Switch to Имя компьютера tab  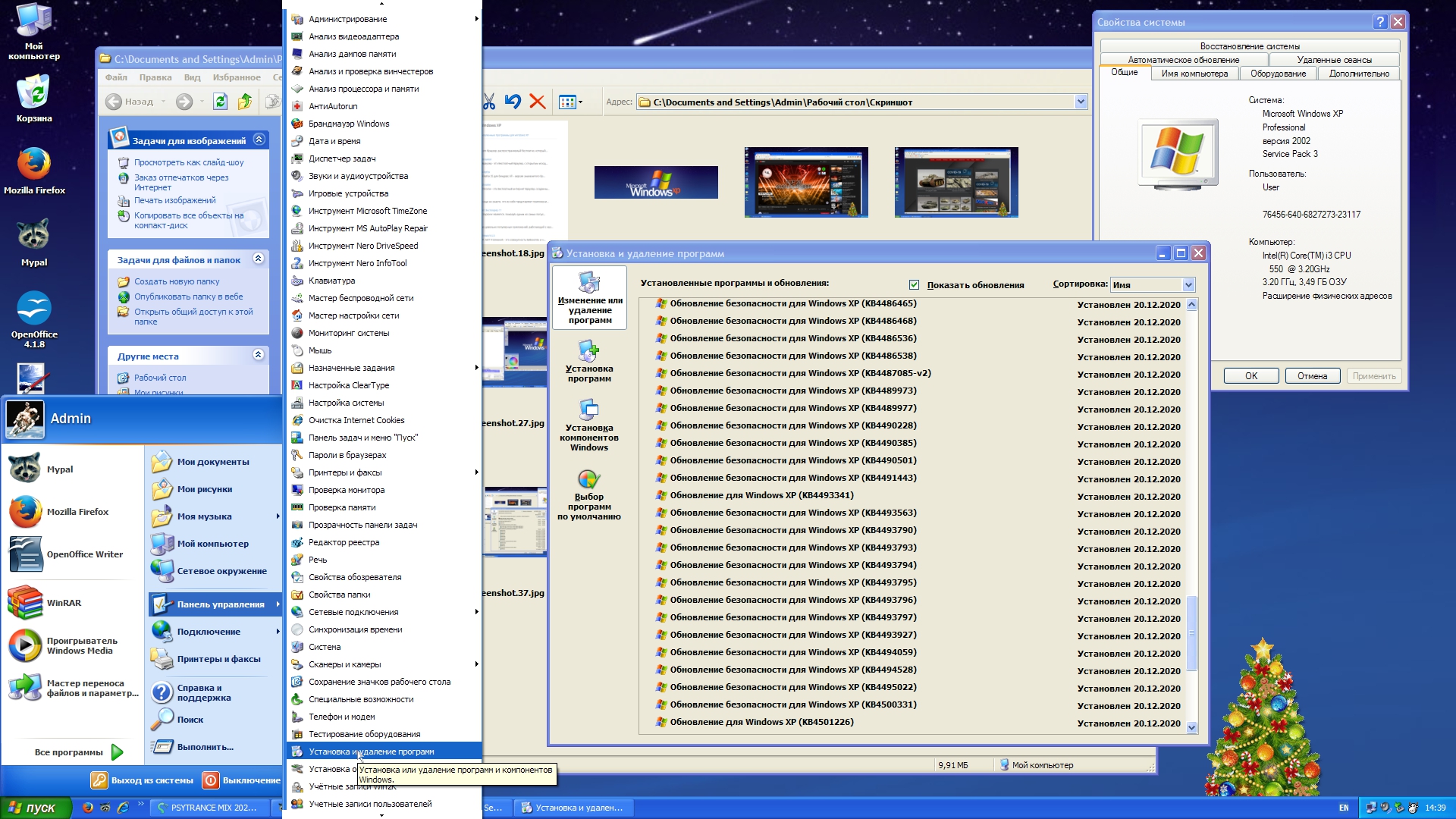tap(1194, 74)
